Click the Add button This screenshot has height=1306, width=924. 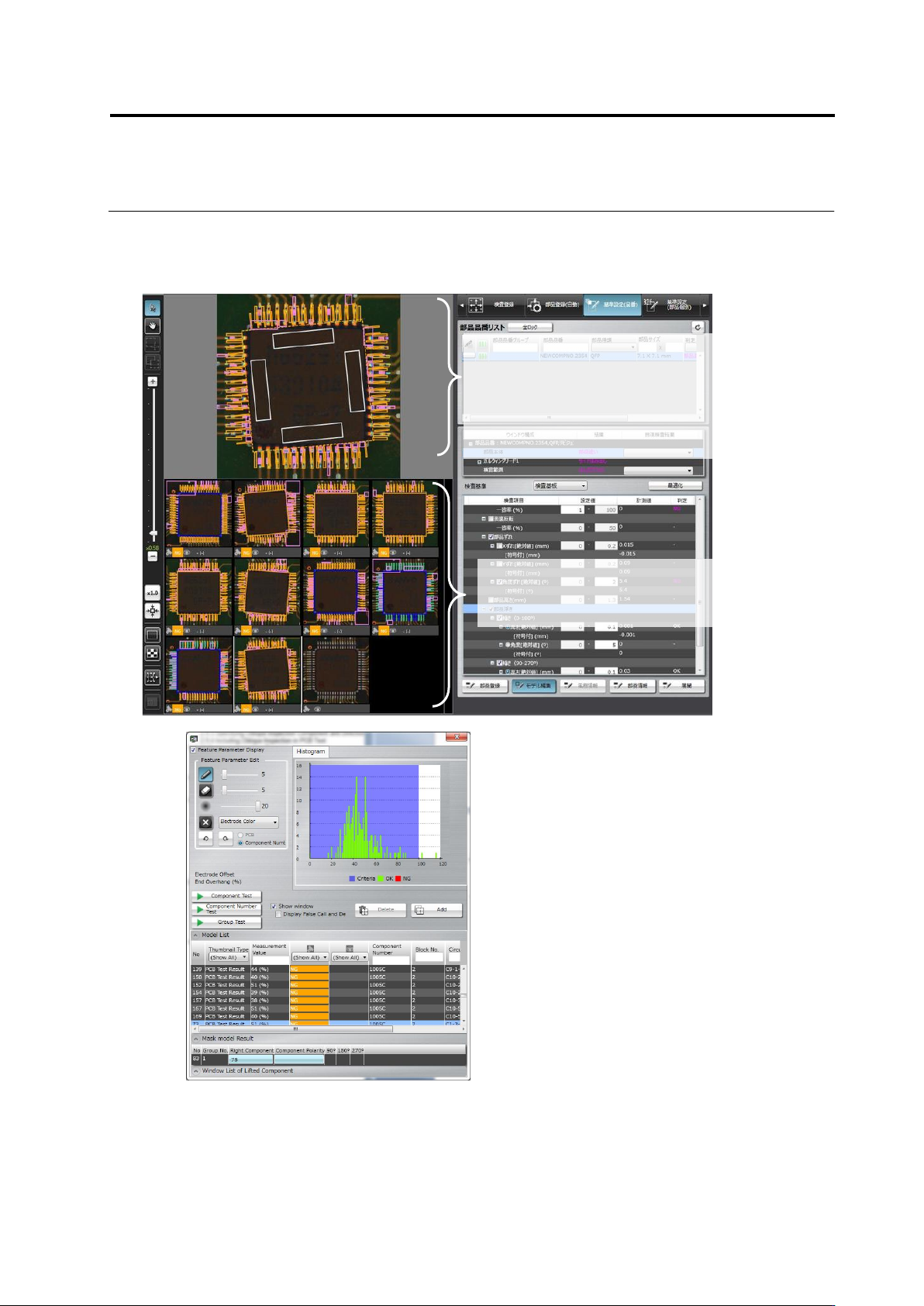tap(436, 910)
